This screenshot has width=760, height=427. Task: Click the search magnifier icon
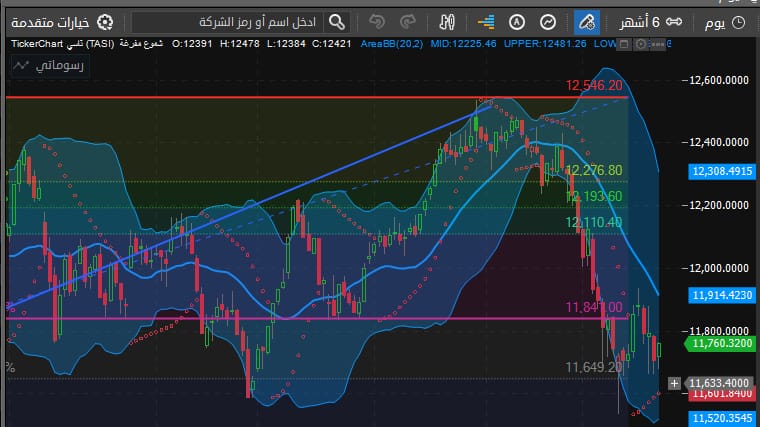[x=337, y=21]
